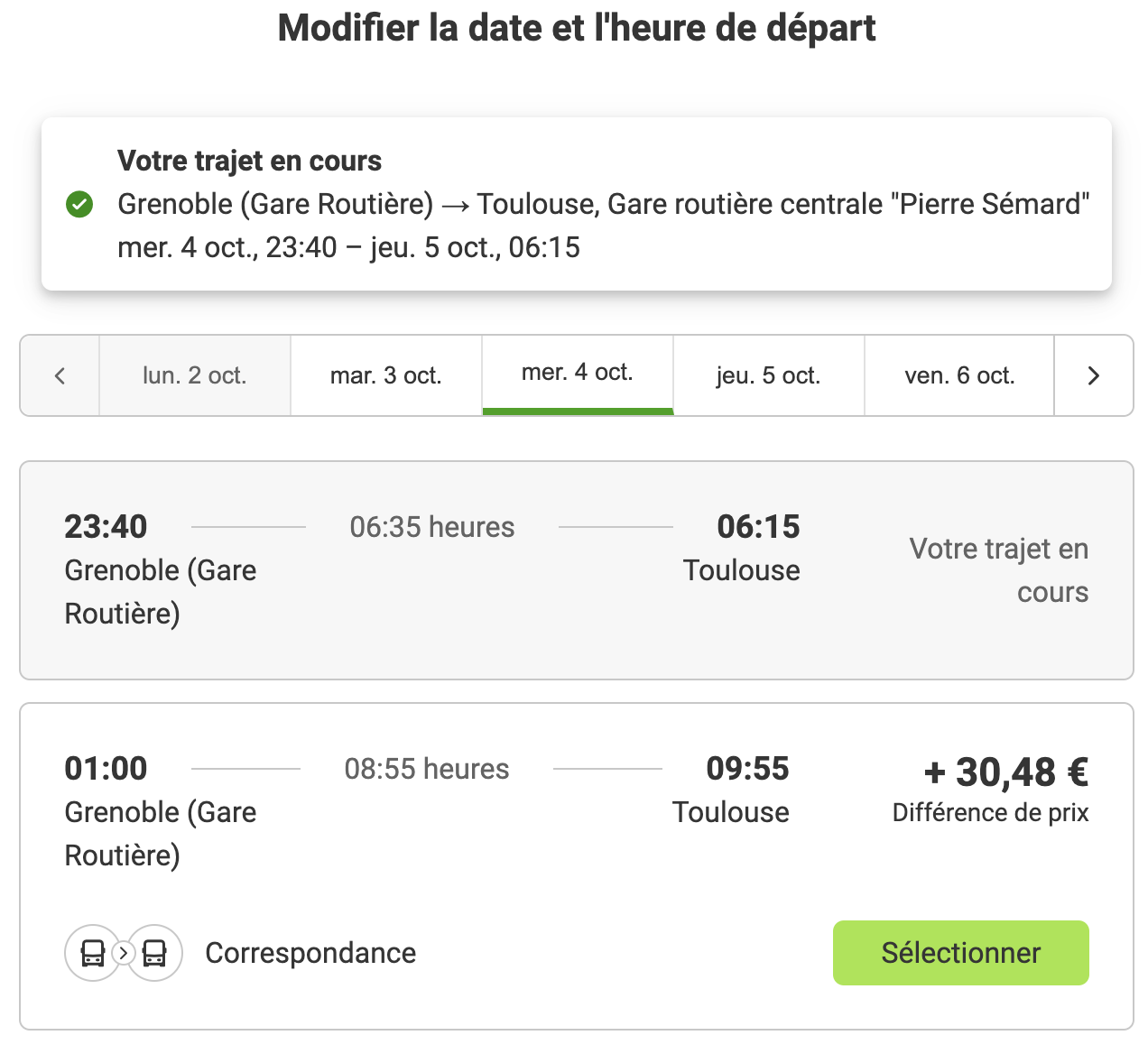Choose the ven. 6 oct. tab
Viewport: 1148px width, 1063px height.
(x=959, y=375)
